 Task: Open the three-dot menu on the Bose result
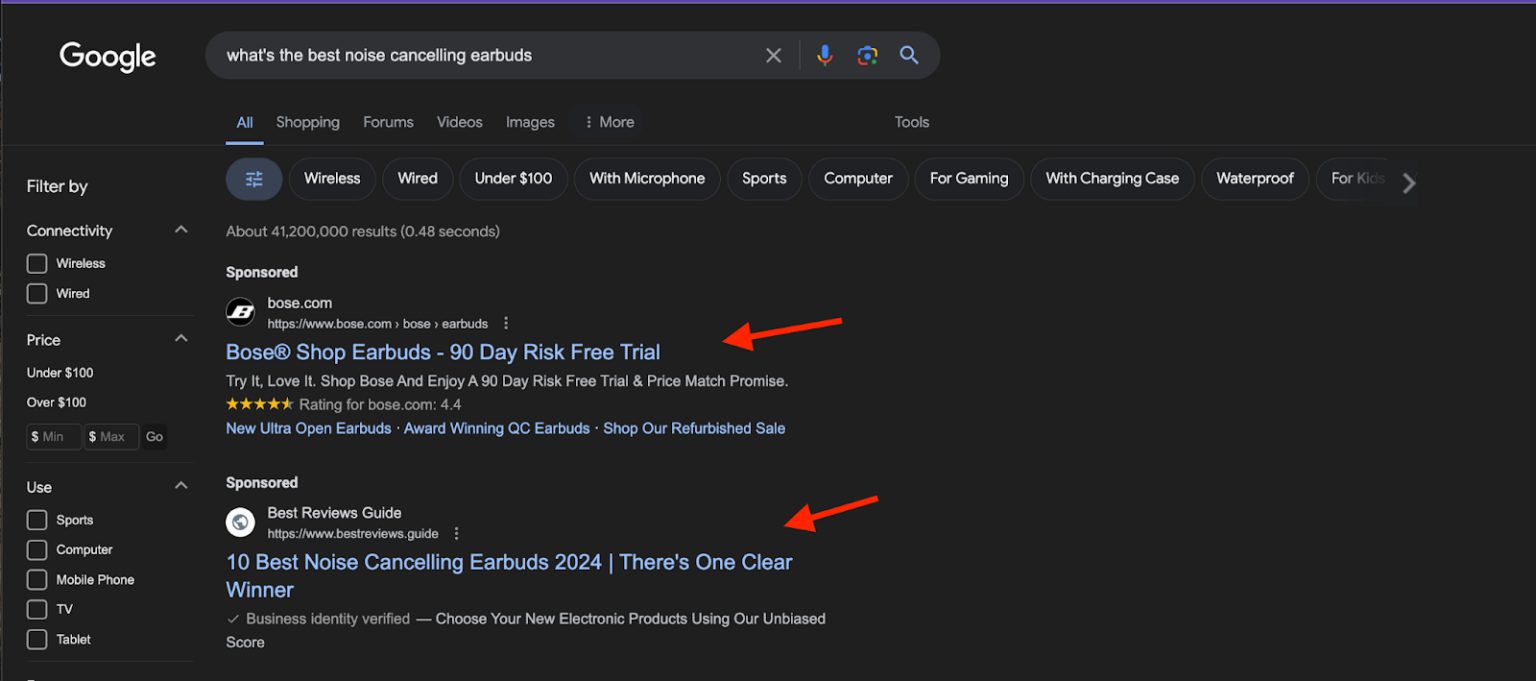(506, 322)
